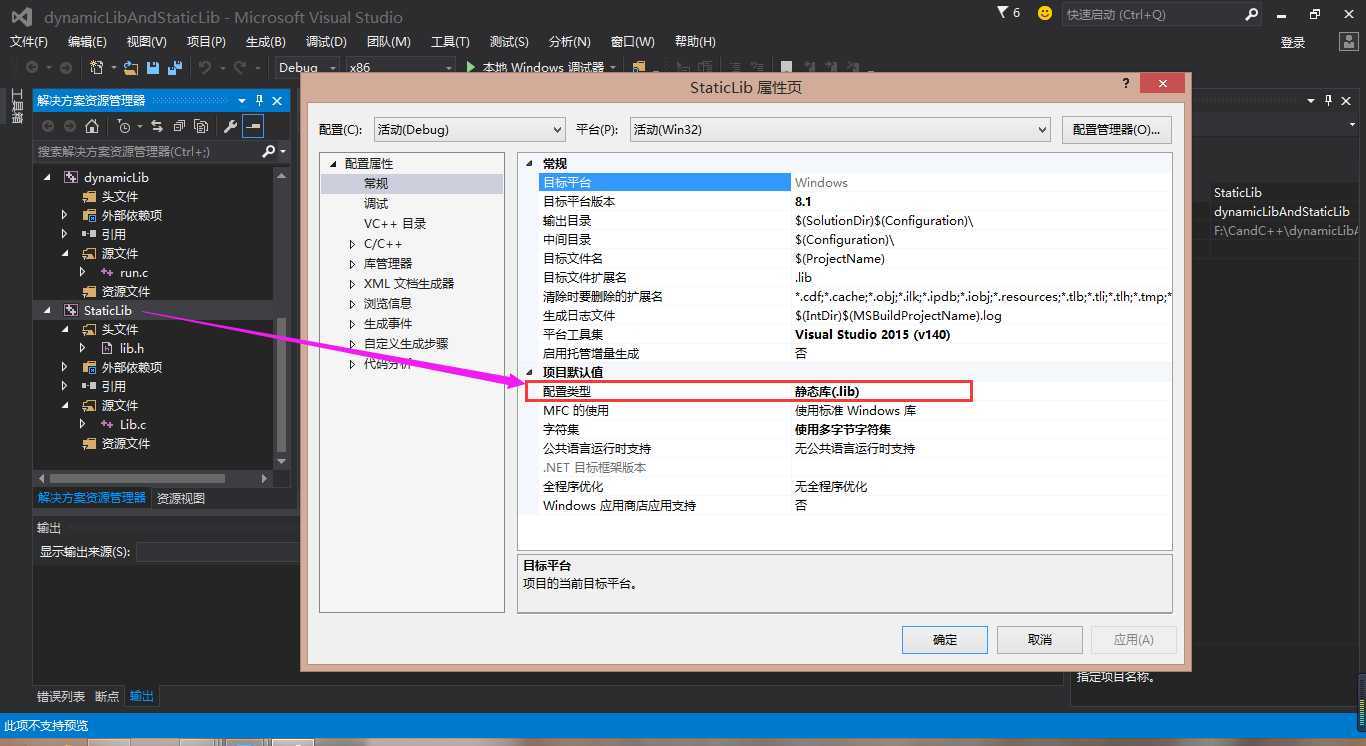Switch to the 错误列表 tab
This screenshot has width=1366, height=746.
pos(61,696)
